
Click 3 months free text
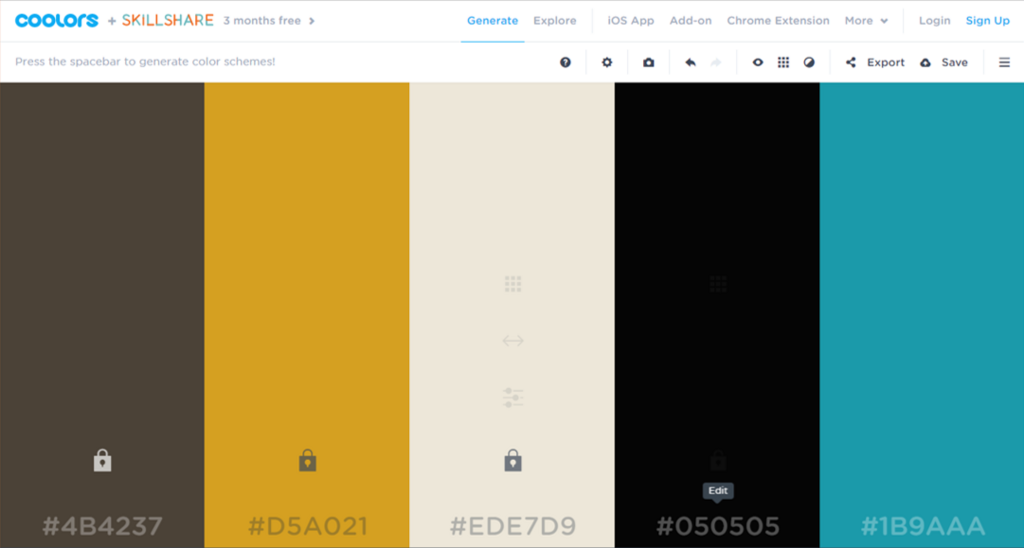click(262, 21)
